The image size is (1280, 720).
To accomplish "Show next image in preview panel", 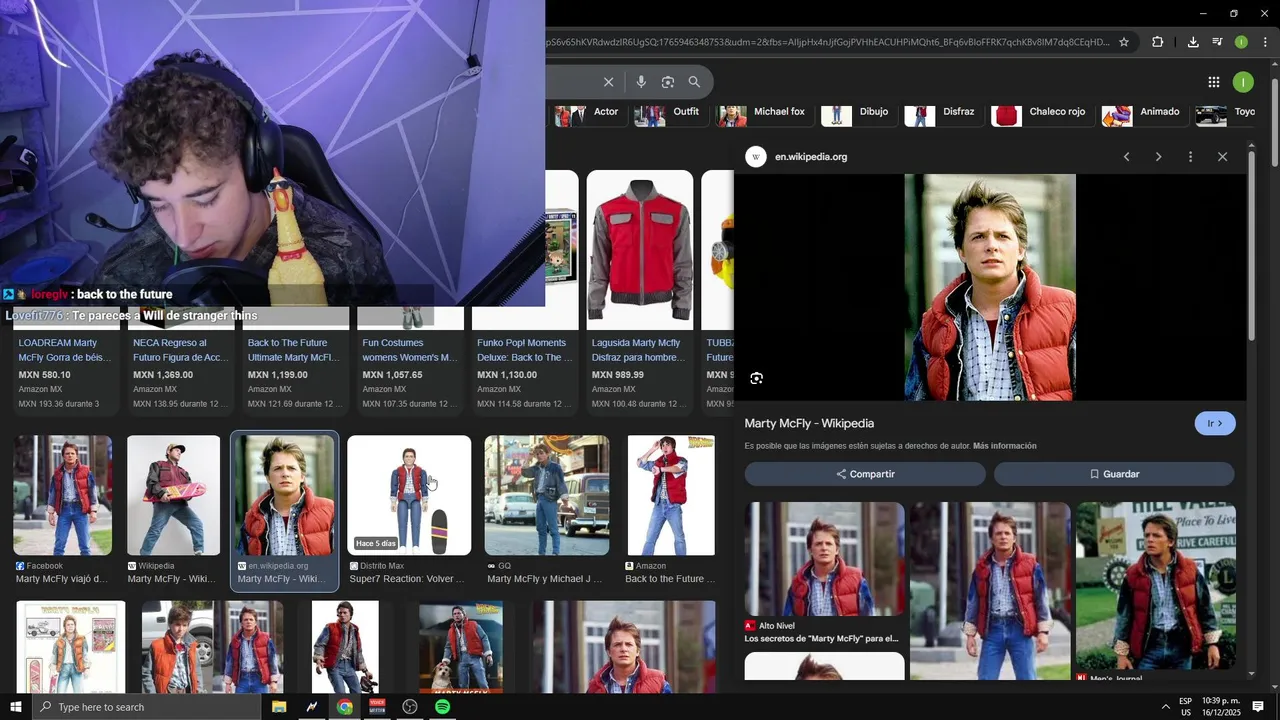I will (1158, 157).
